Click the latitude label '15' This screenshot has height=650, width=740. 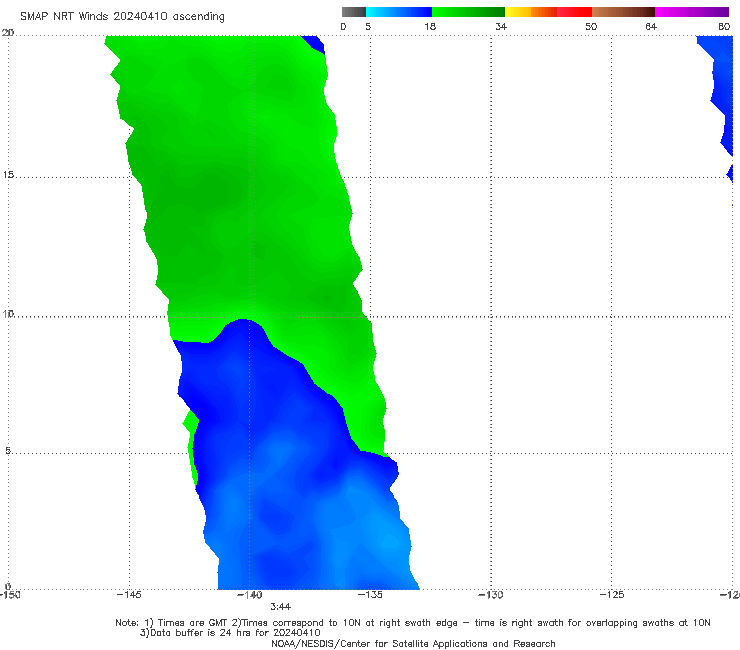(x=8, y=175)
